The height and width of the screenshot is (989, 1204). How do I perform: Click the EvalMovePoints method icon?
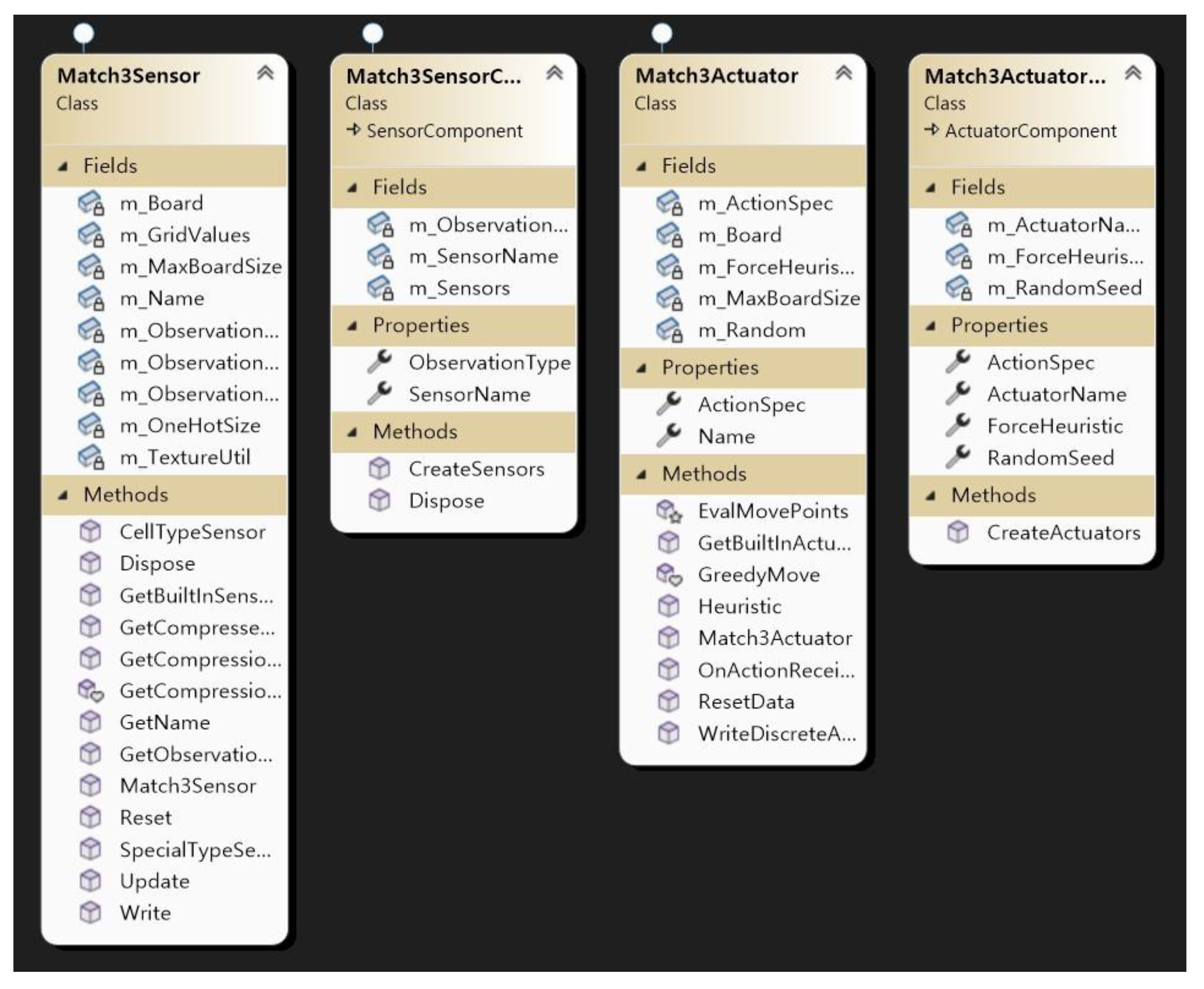click(669, 511)
